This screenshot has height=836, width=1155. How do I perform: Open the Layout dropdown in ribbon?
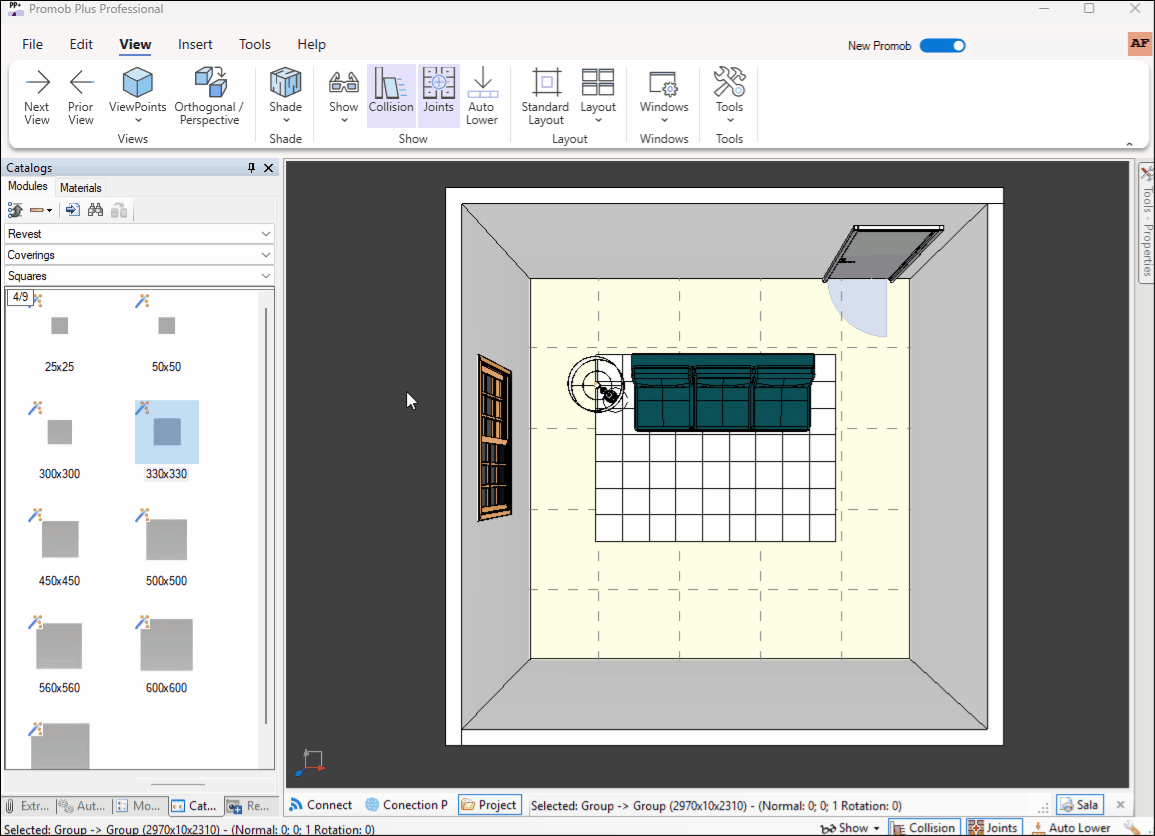point(597,96)
